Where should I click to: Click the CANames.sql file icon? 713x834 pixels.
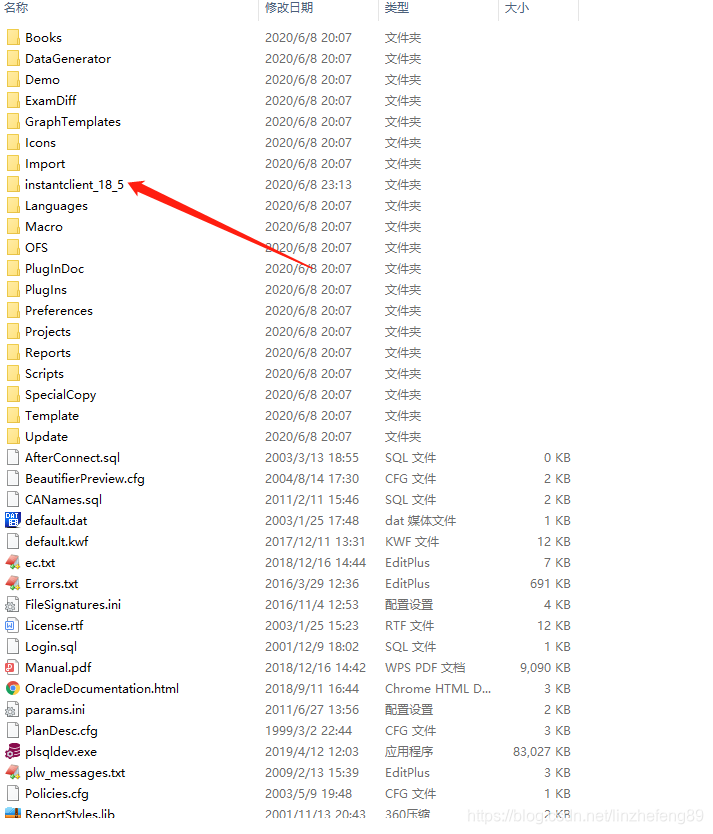[13, 499]
